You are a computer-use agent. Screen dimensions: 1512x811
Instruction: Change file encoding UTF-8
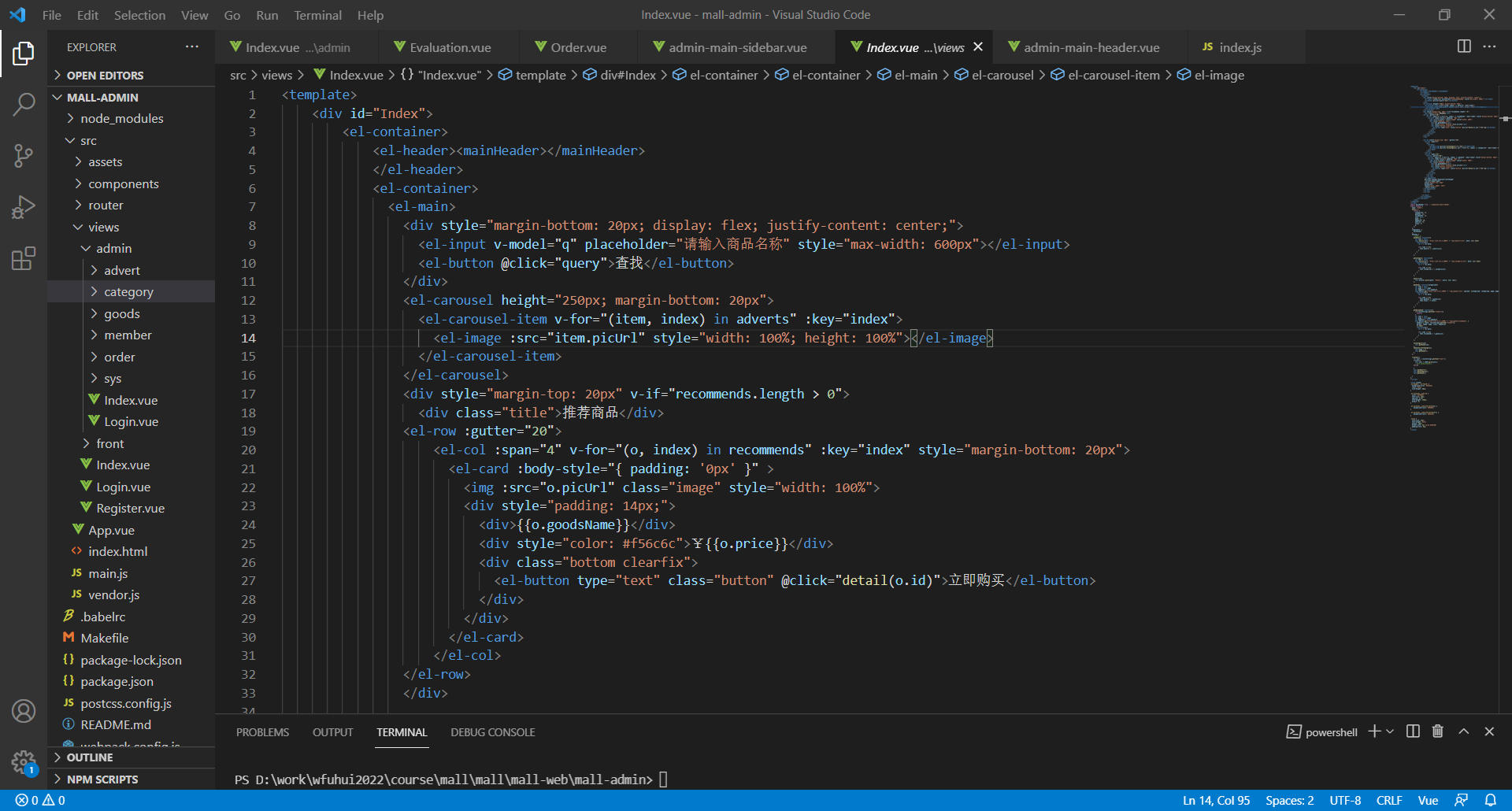click(x=1345, y=800)
